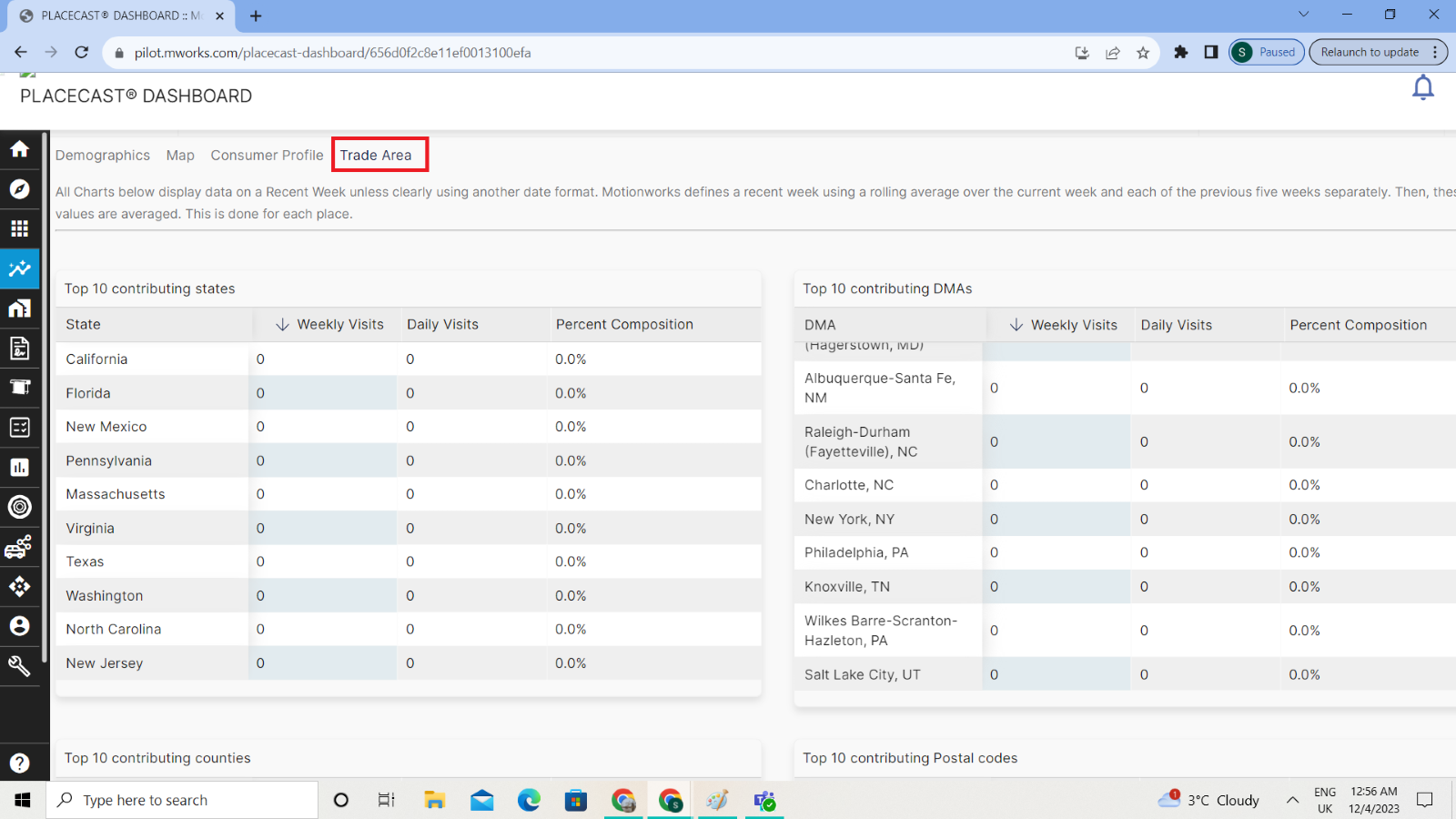
Task: Open the target bullseye icon in sidebar
Action: coord(20,507)
